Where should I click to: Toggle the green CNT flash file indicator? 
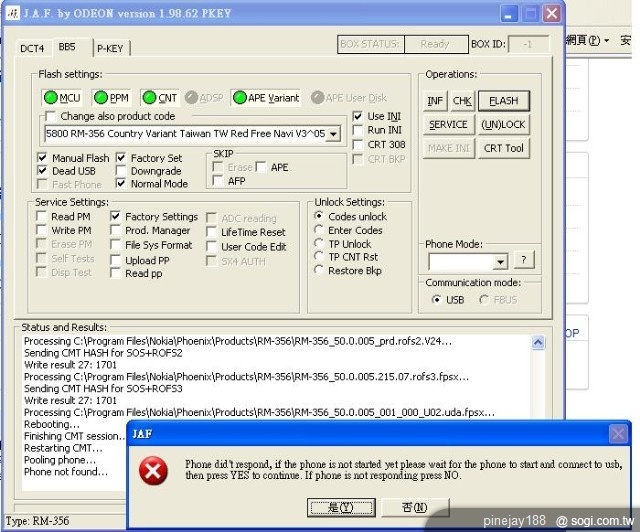[x=160, y=98]
